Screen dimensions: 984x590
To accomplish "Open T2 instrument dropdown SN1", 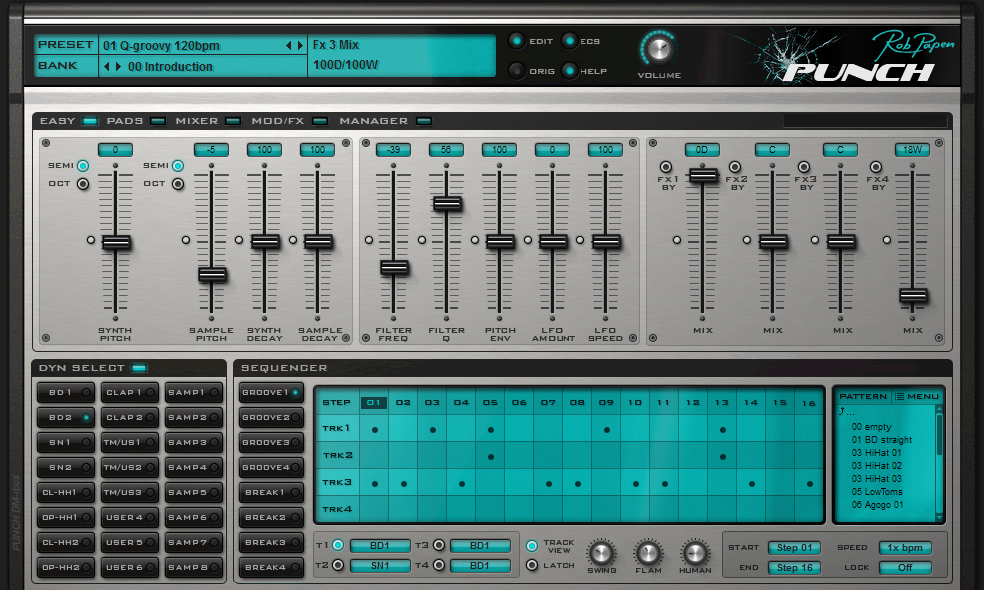I will pos(380,566).
